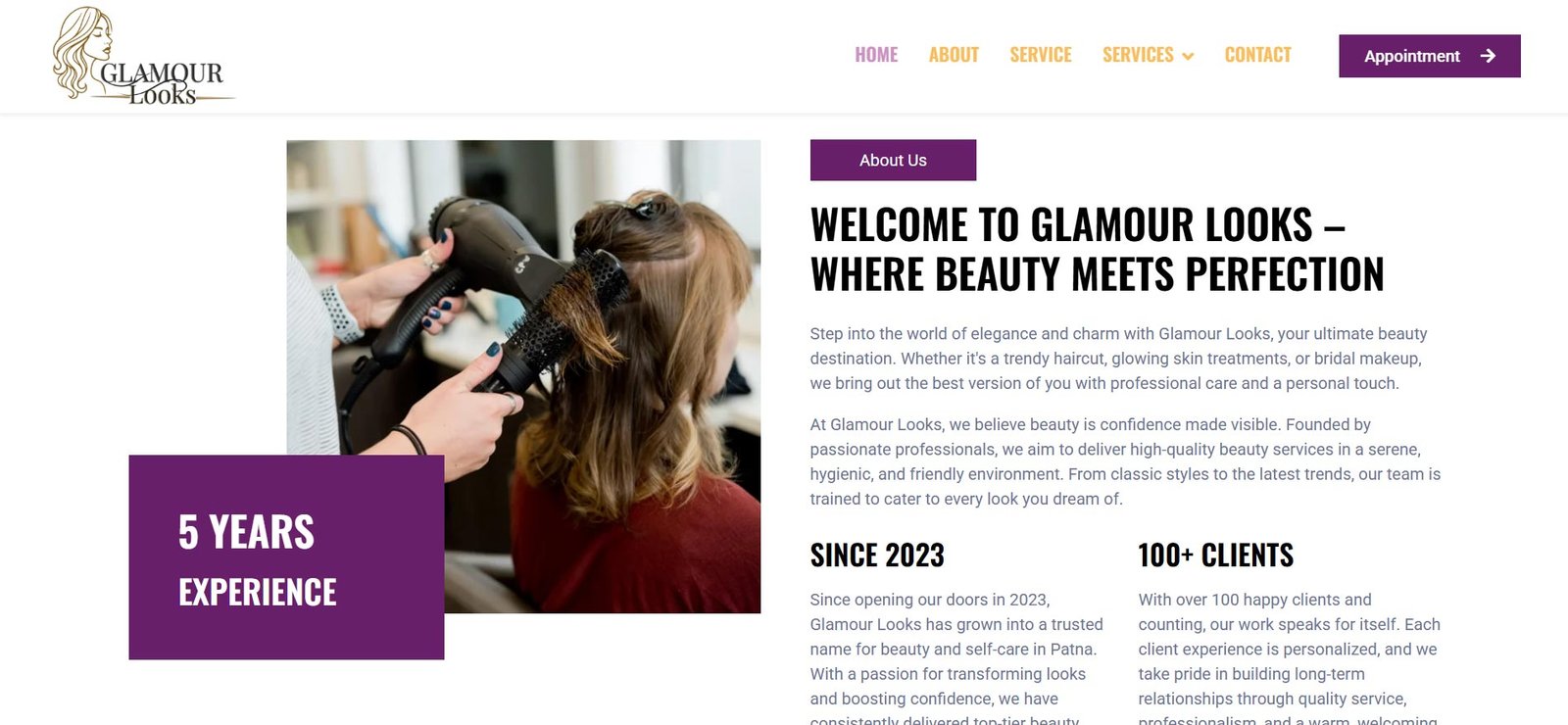Screen dimensions: 1568x725
Task: Click the About Us purple label
Action: coord(893,160)
